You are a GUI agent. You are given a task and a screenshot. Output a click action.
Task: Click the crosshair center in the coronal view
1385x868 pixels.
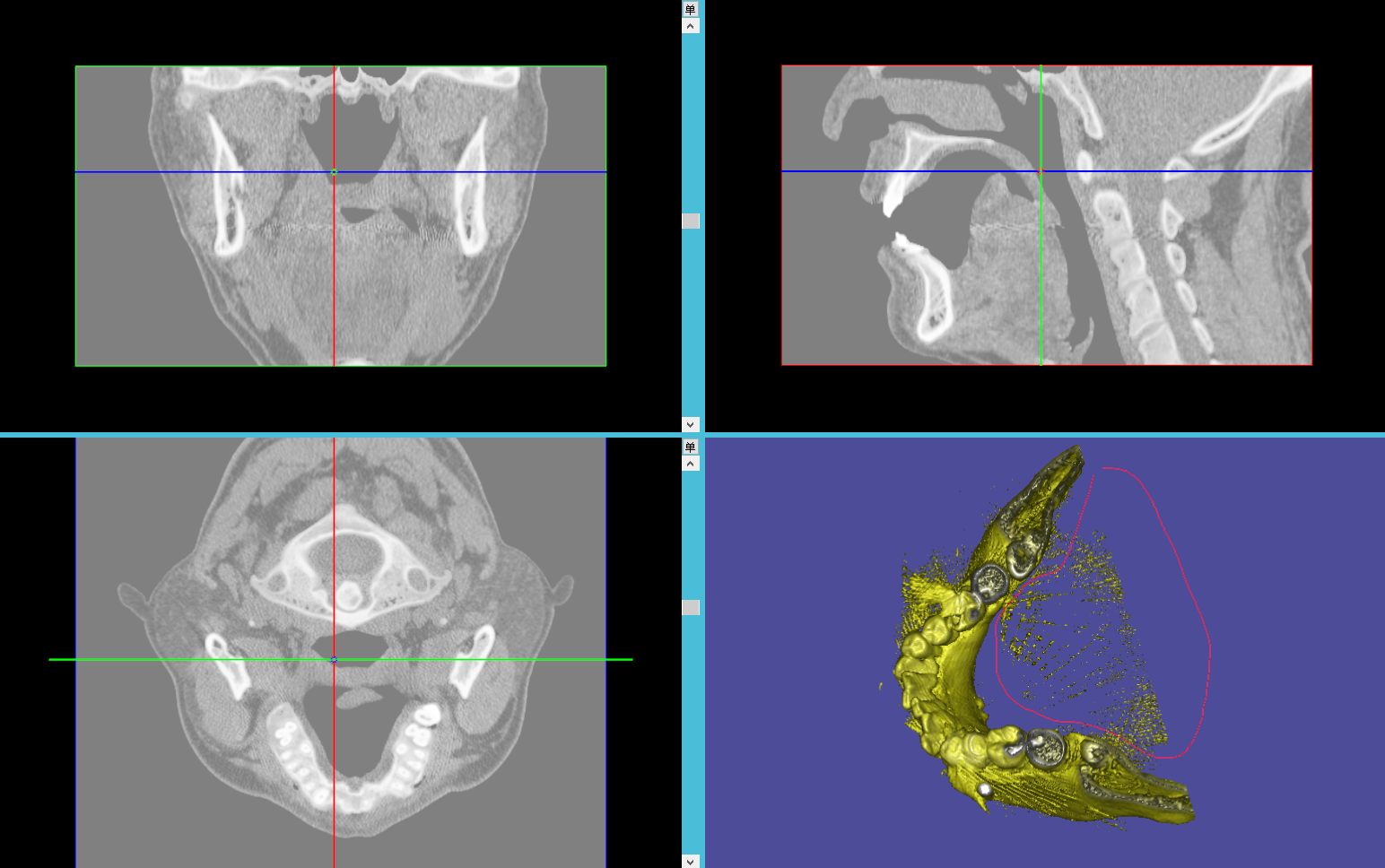click(x=334, y=171)
